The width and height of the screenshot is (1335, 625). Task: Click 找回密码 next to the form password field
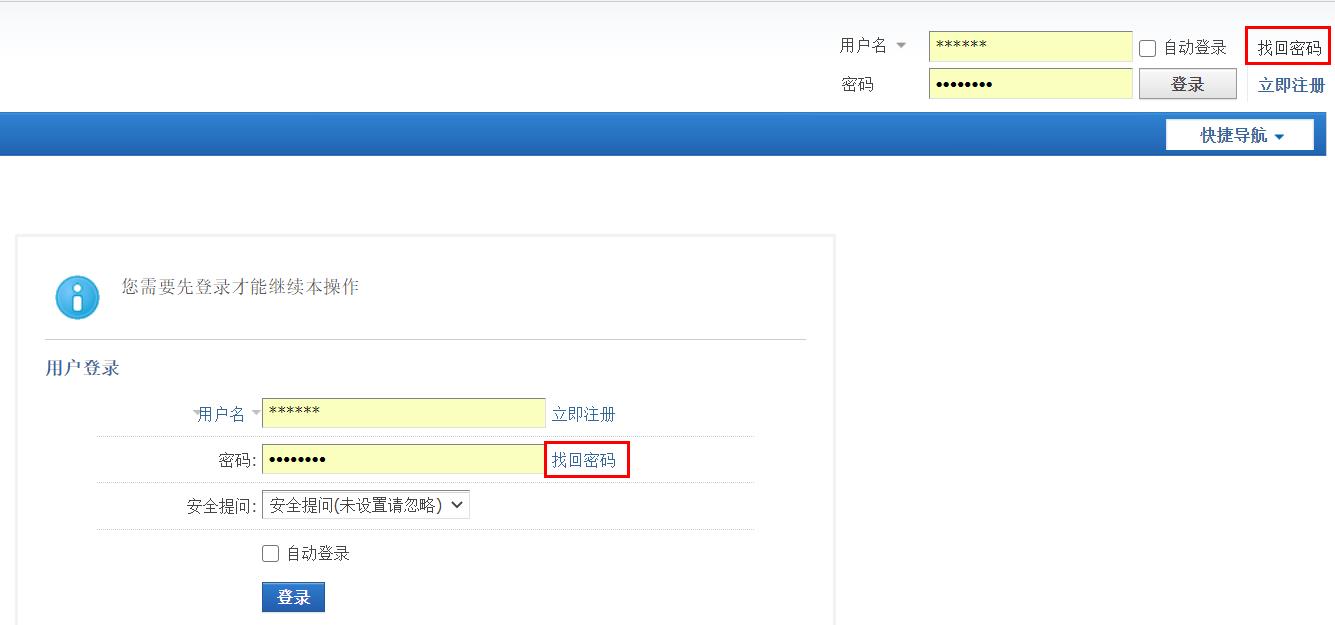586,460
